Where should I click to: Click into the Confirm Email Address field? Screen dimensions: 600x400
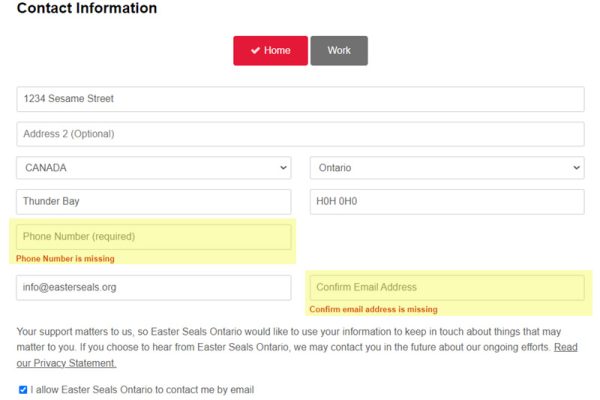tap(446, 288)
